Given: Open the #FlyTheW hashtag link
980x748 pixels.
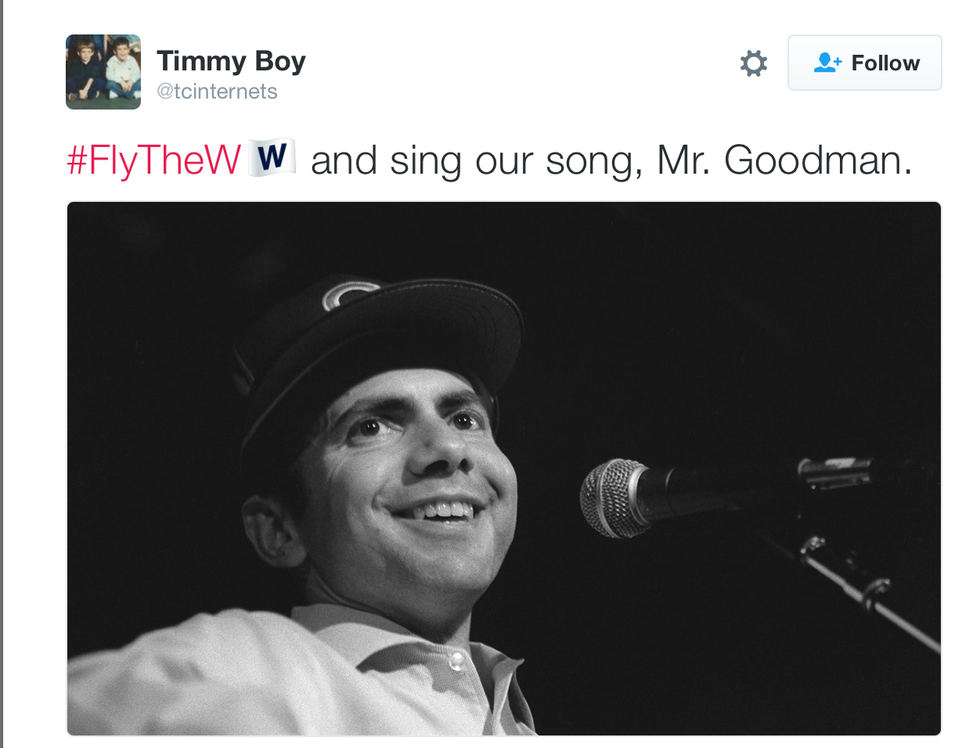Looking at the screenshot, I should click(154, 161).
